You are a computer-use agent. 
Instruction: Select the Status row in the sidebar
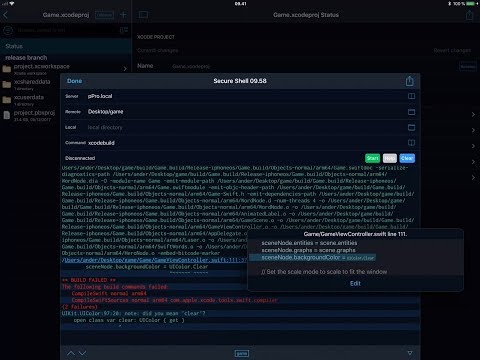66,46
